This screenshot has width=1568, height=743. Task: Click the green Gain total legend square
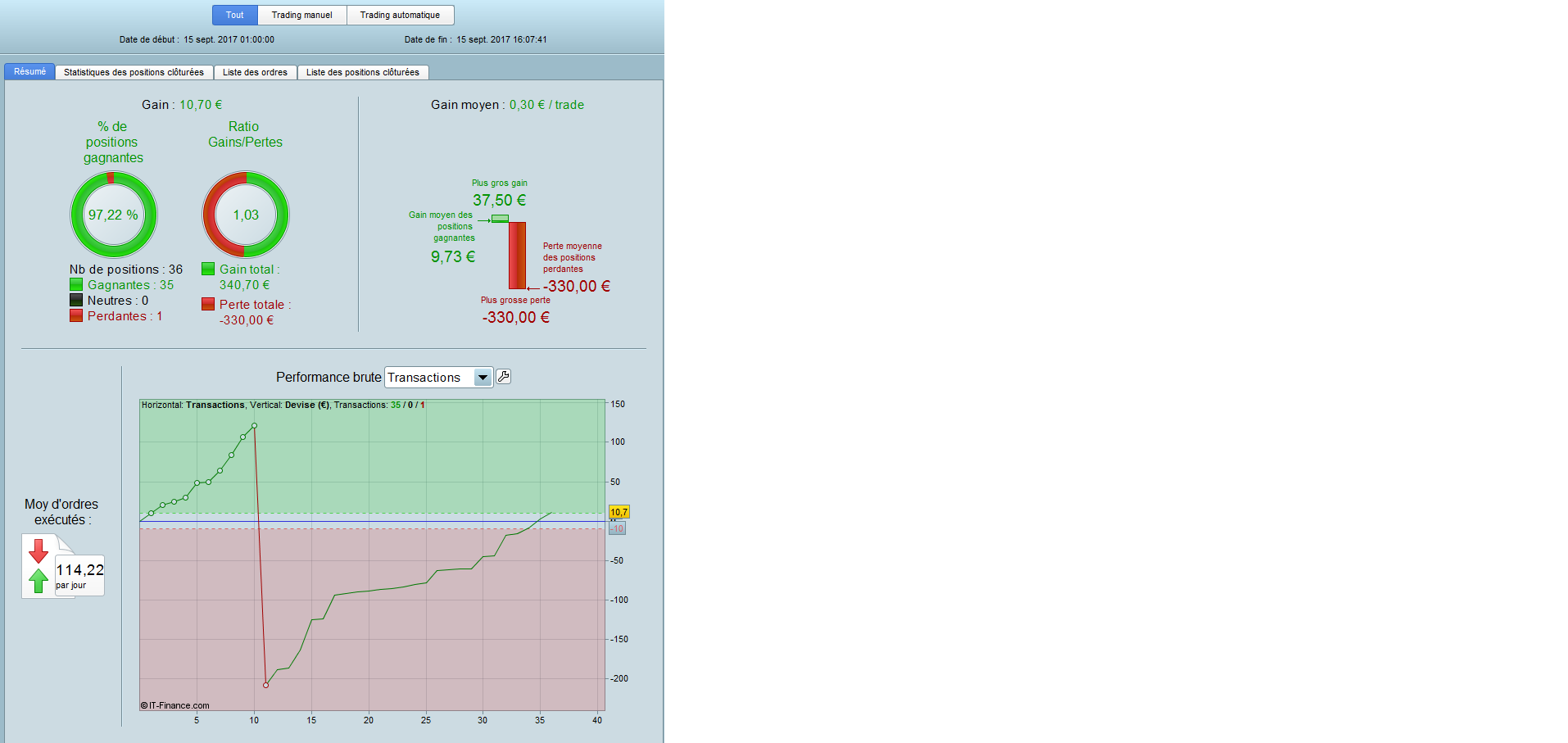(208, 269)
